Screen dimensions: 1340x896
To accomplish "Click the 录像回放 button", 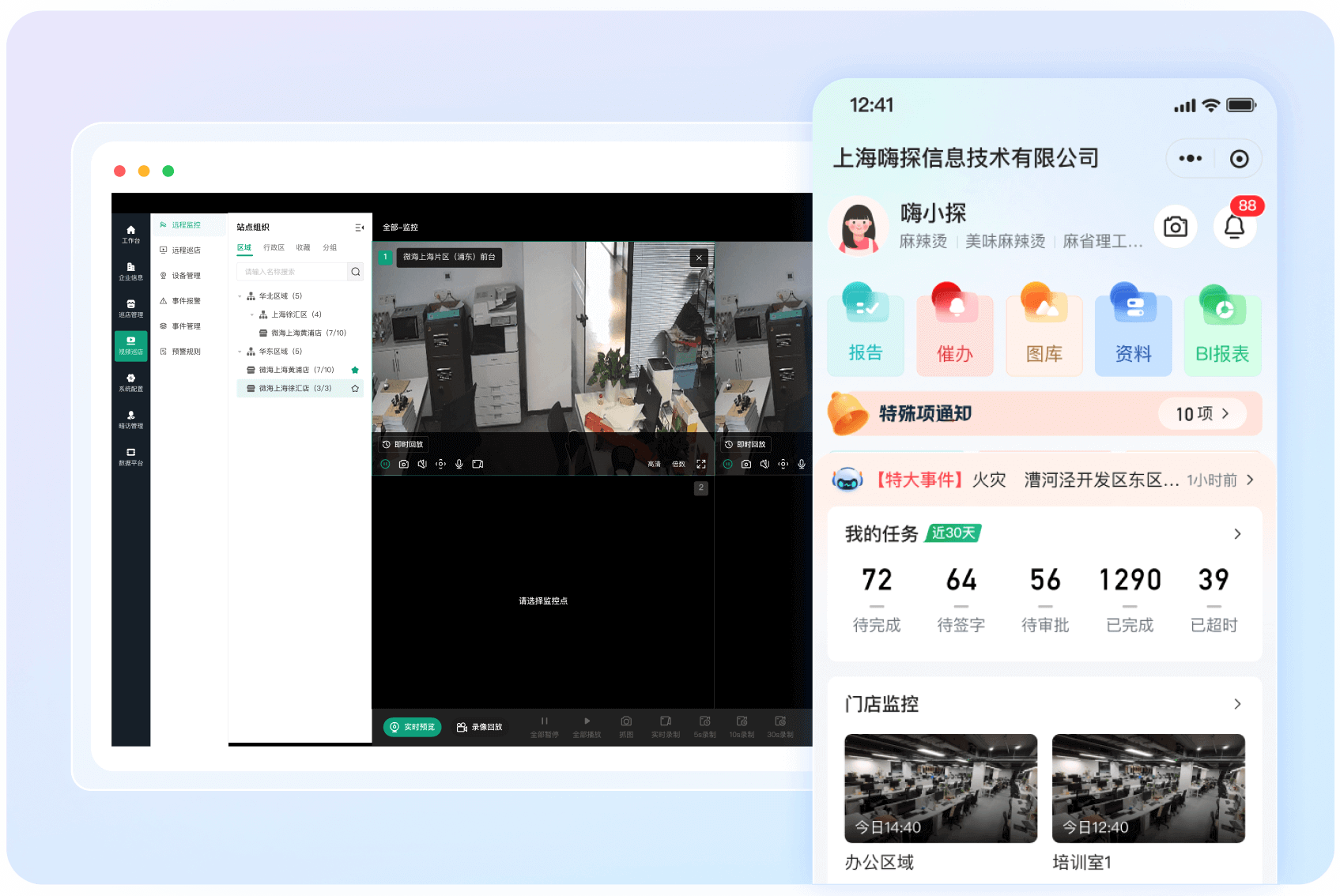I will tap(480, 727).
